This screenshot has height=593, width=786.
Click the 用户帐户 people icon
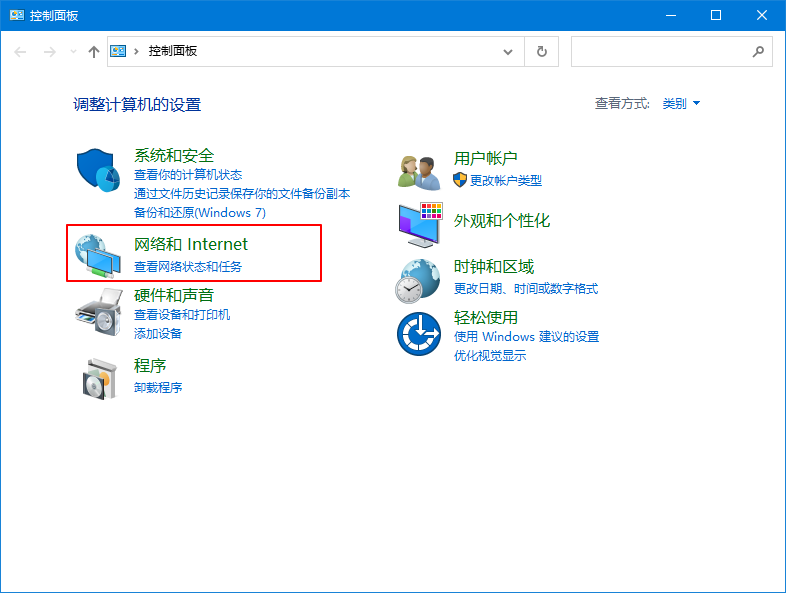pyautogui.click(x=419, y=171)
